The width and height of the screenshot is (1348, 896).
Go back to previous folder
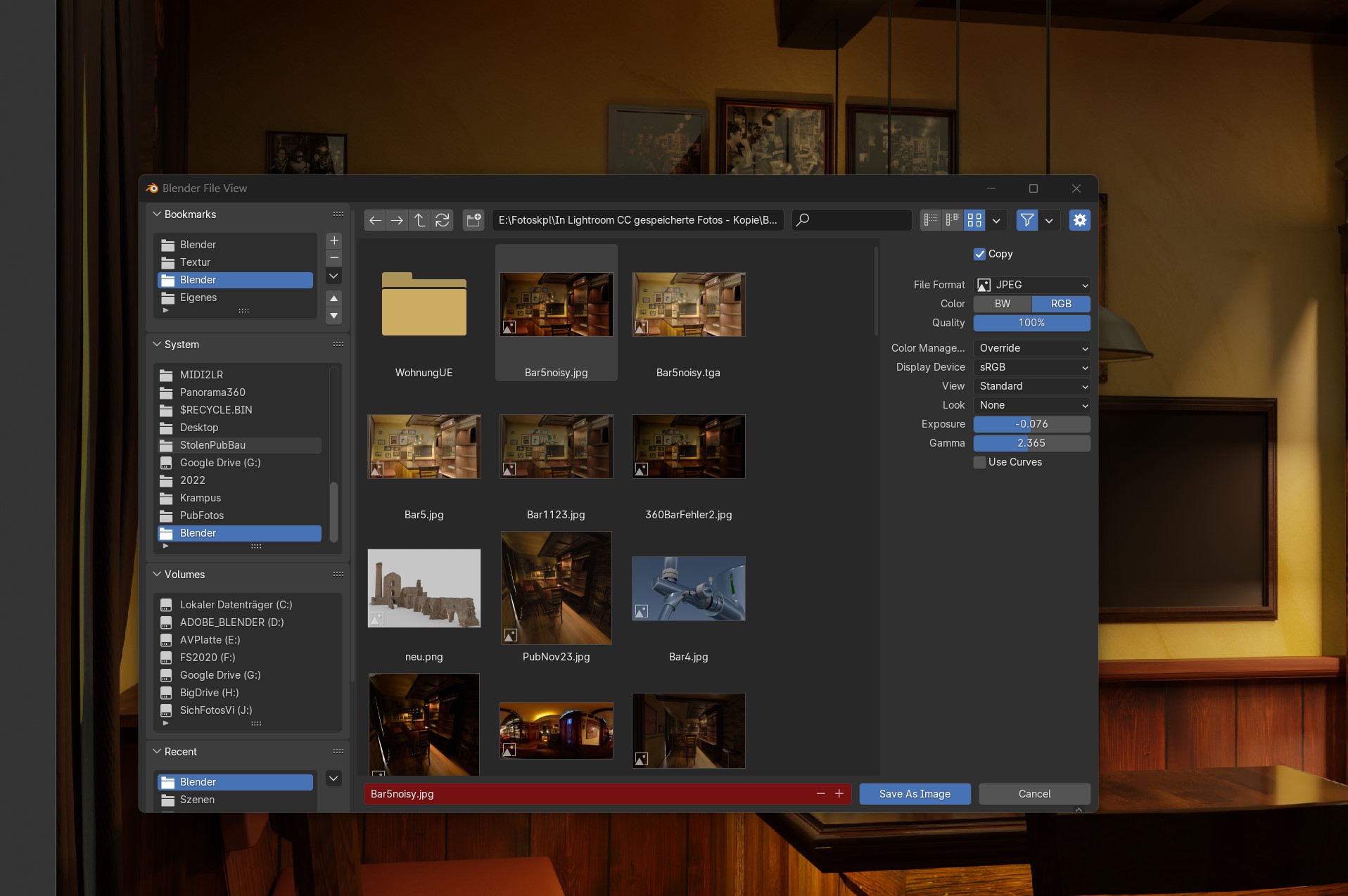click(375, 220)
